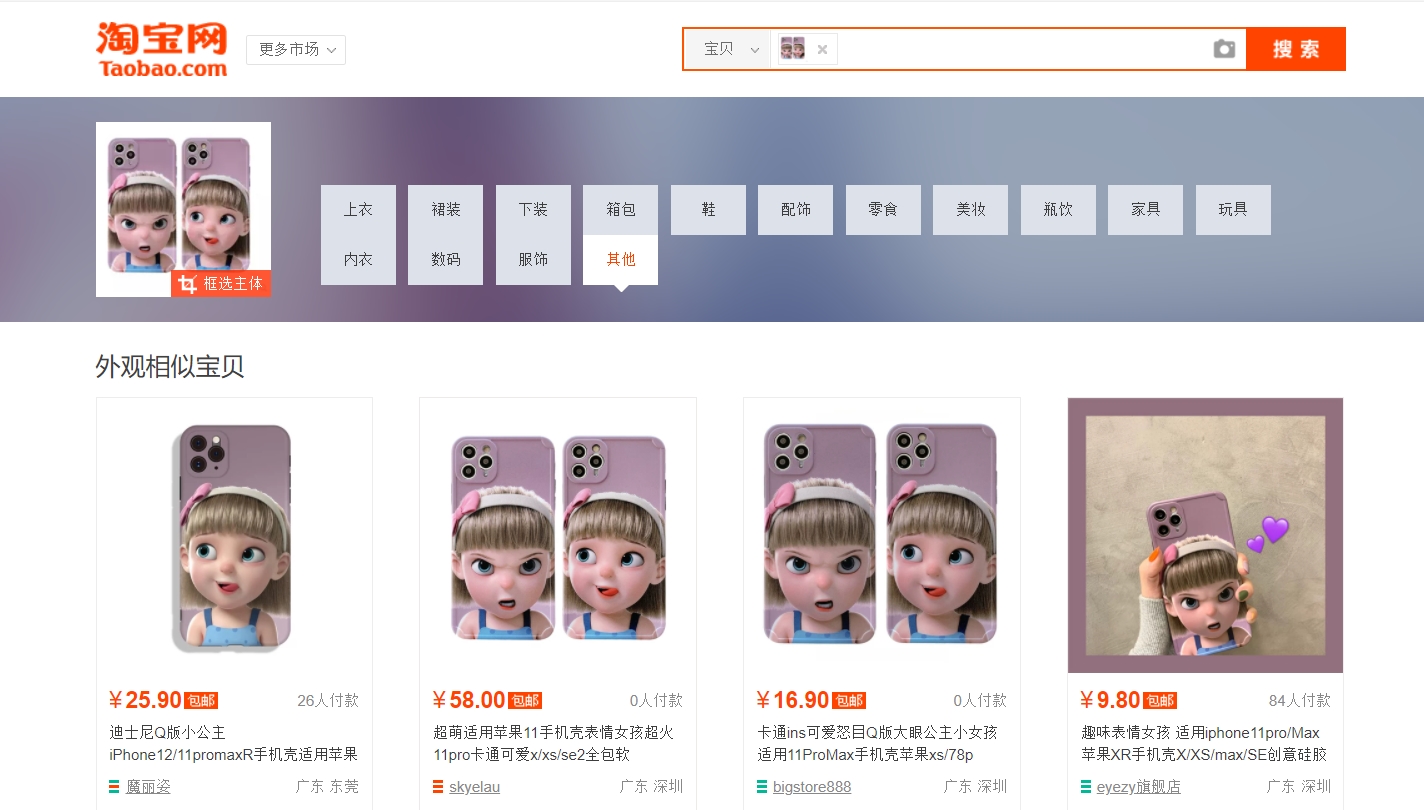Image resolution: width=1424 pixels, height=810 pixels.
Task: Click the 包邮 badge next to ¥16.90
Action: (x=849, y=701)
